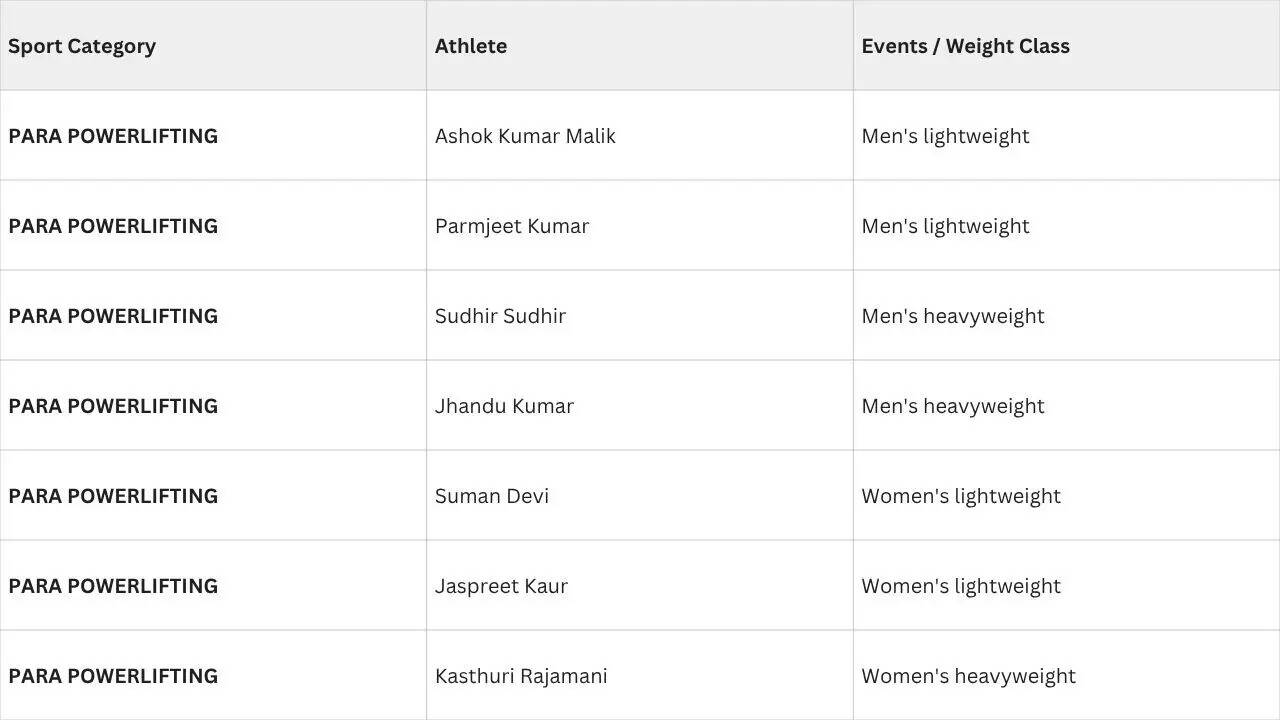Screen dimensions: 1280x720
Task: Click the Events / Weight Class header
Action: click(1066, 45)
